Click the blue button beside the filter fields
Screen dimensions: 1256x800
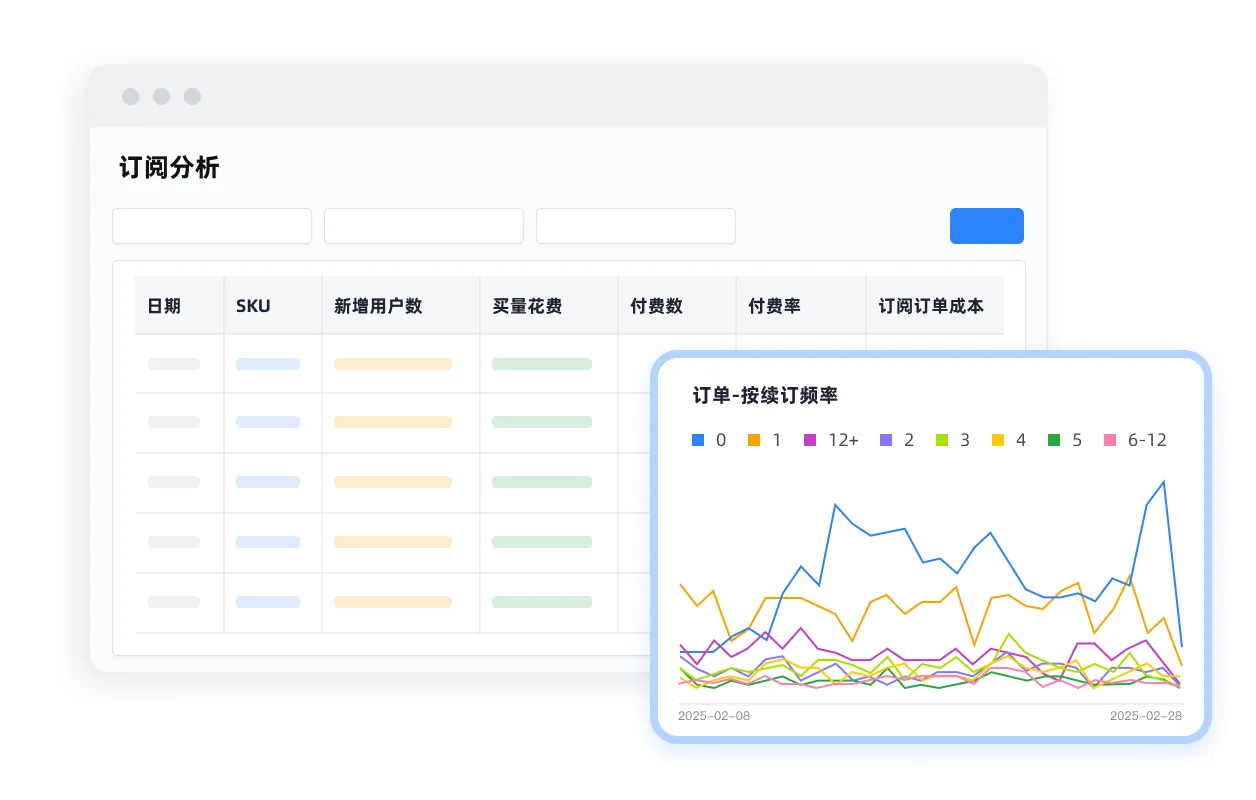(x=986, y=226)
